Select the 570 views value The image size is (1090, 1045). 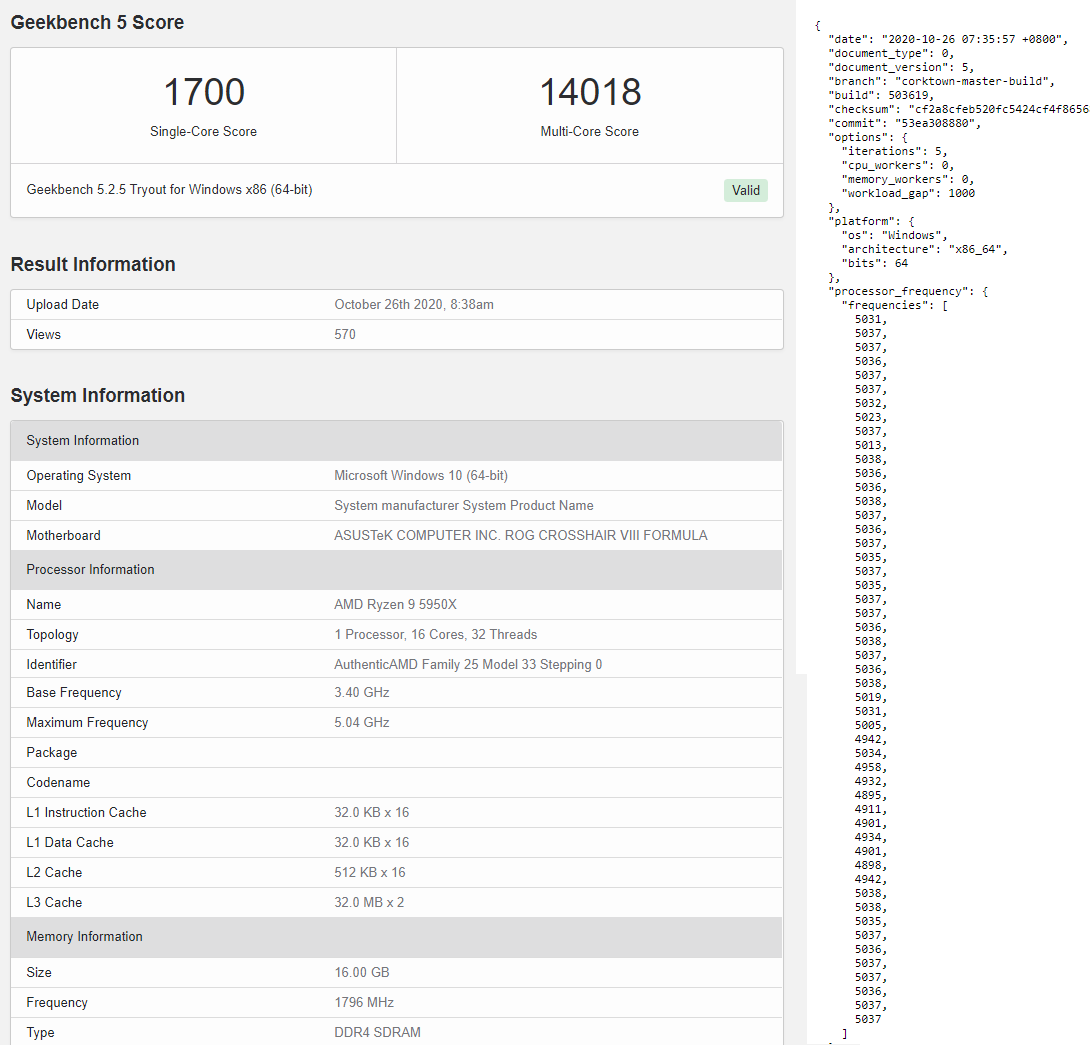point(345,334)
